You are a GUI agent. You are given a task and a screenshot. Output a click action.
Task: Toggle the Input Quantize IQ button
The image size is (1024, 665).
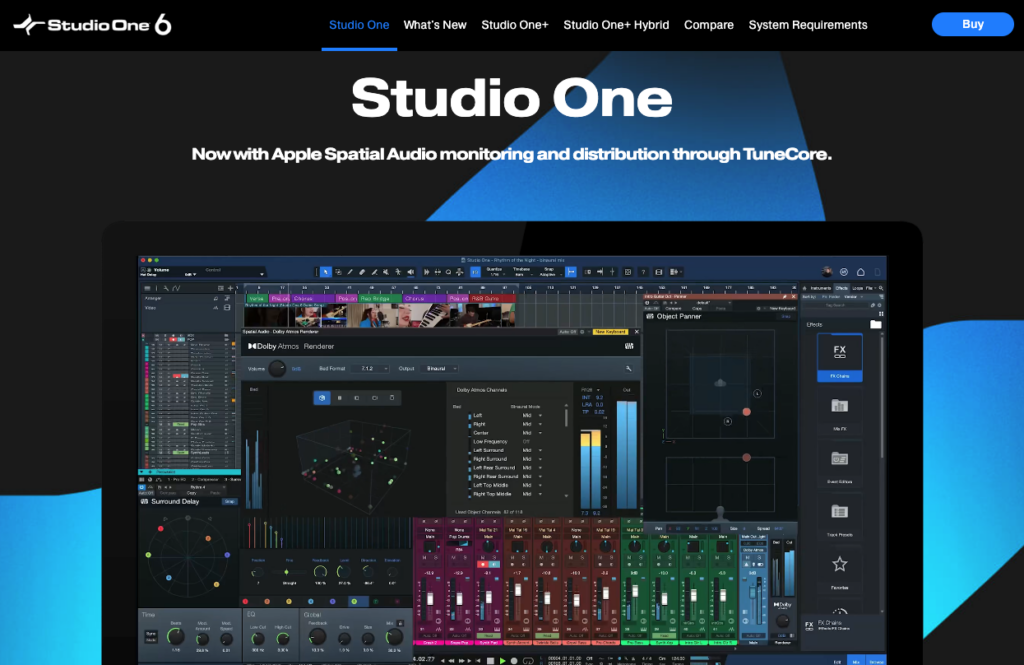pos(475,272)
